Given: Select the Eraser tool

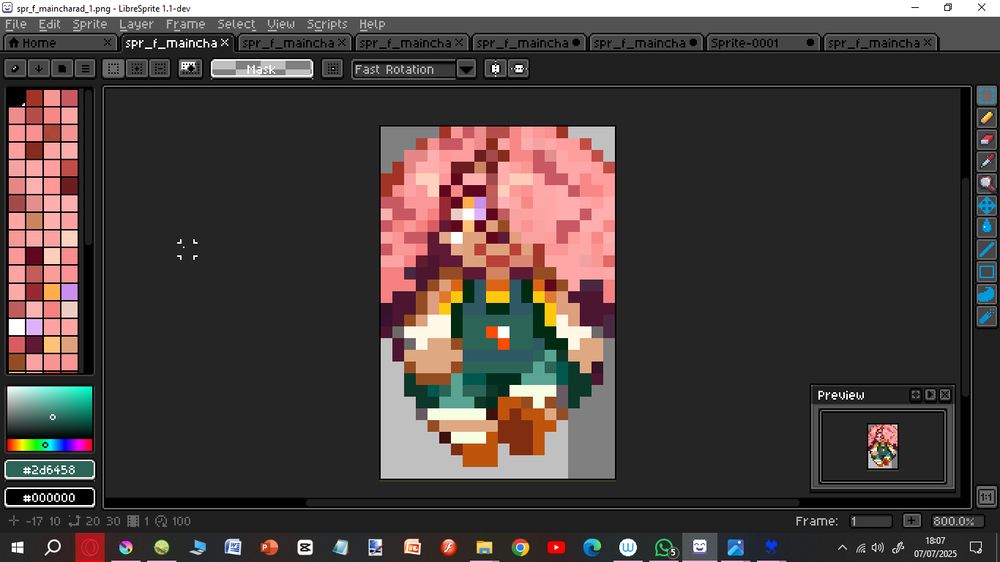Looking at the screenshot, I should click(x=986, y=140).
